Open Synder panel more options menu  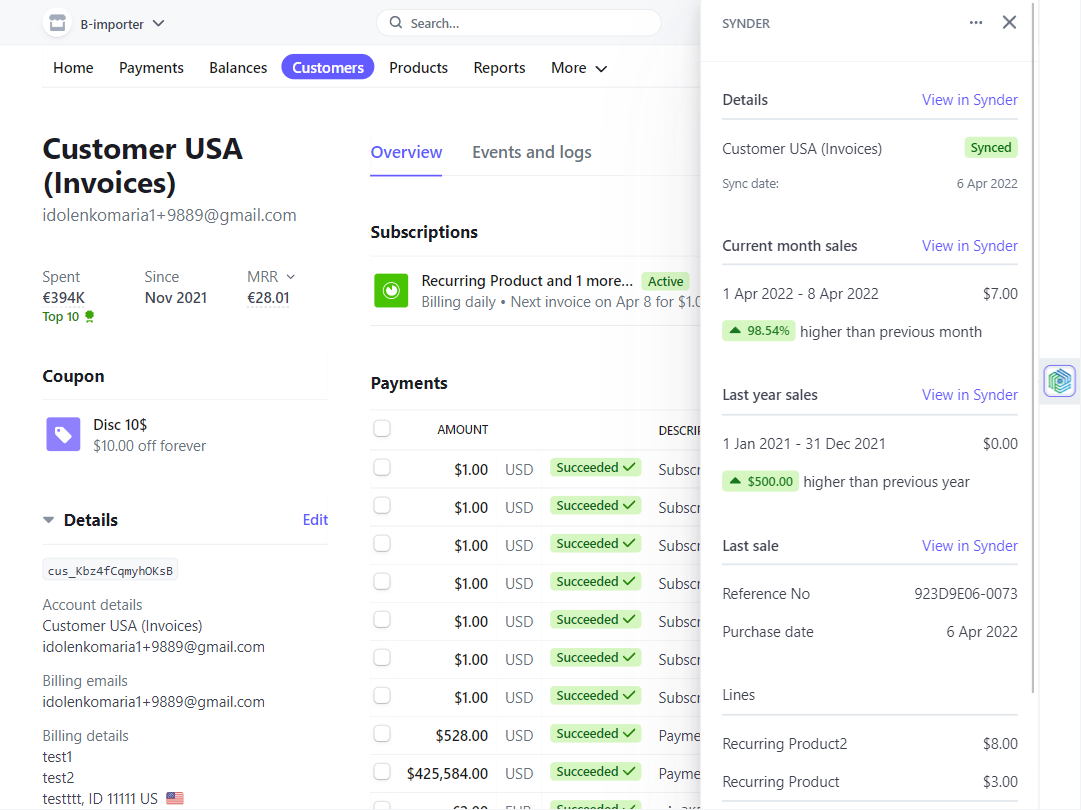pos(976,23)
